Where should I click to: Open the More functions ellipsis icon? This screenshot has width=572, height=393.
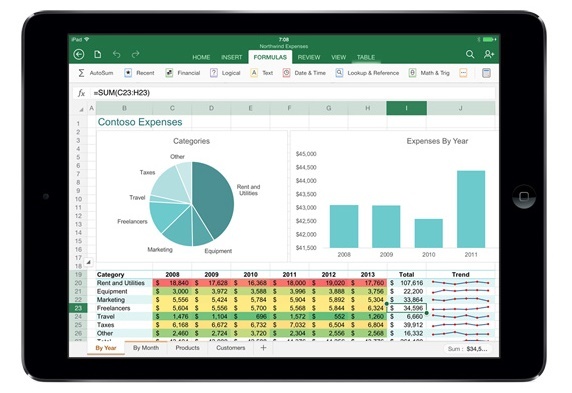(x=463, y=73)
